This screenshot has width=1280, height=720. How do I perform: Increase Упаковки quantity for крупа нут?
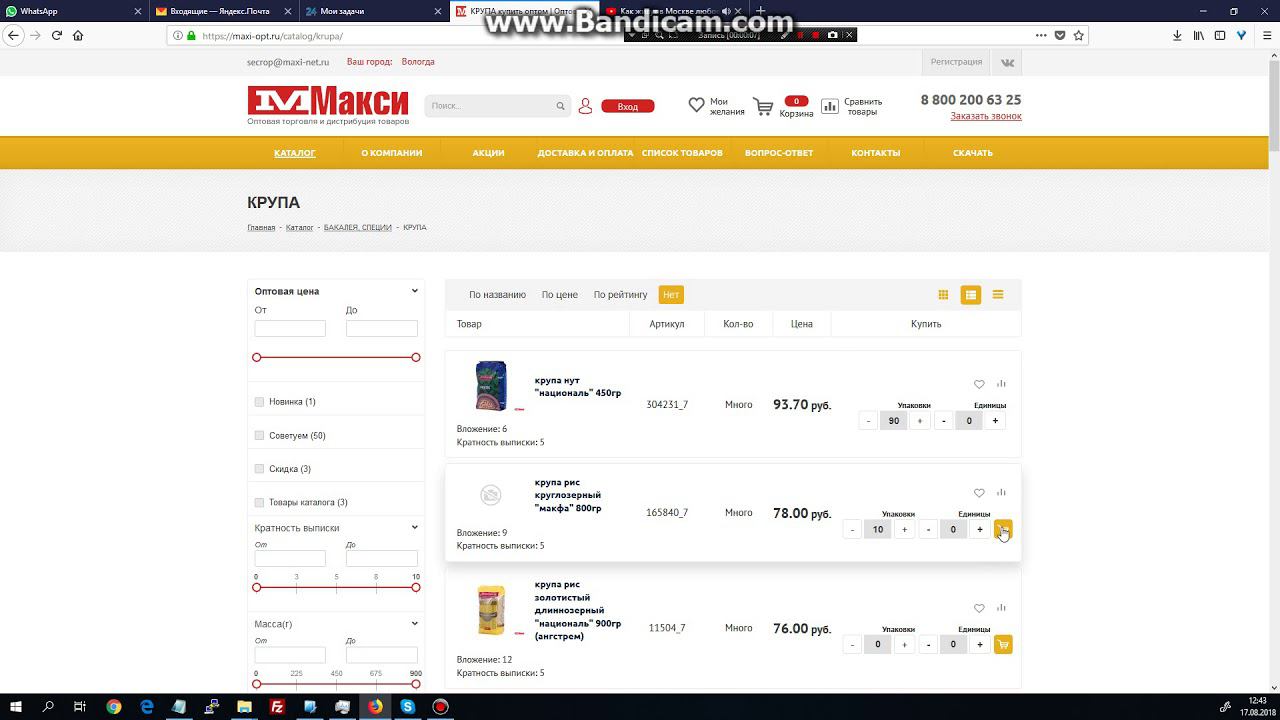click(x=920, y=421)
